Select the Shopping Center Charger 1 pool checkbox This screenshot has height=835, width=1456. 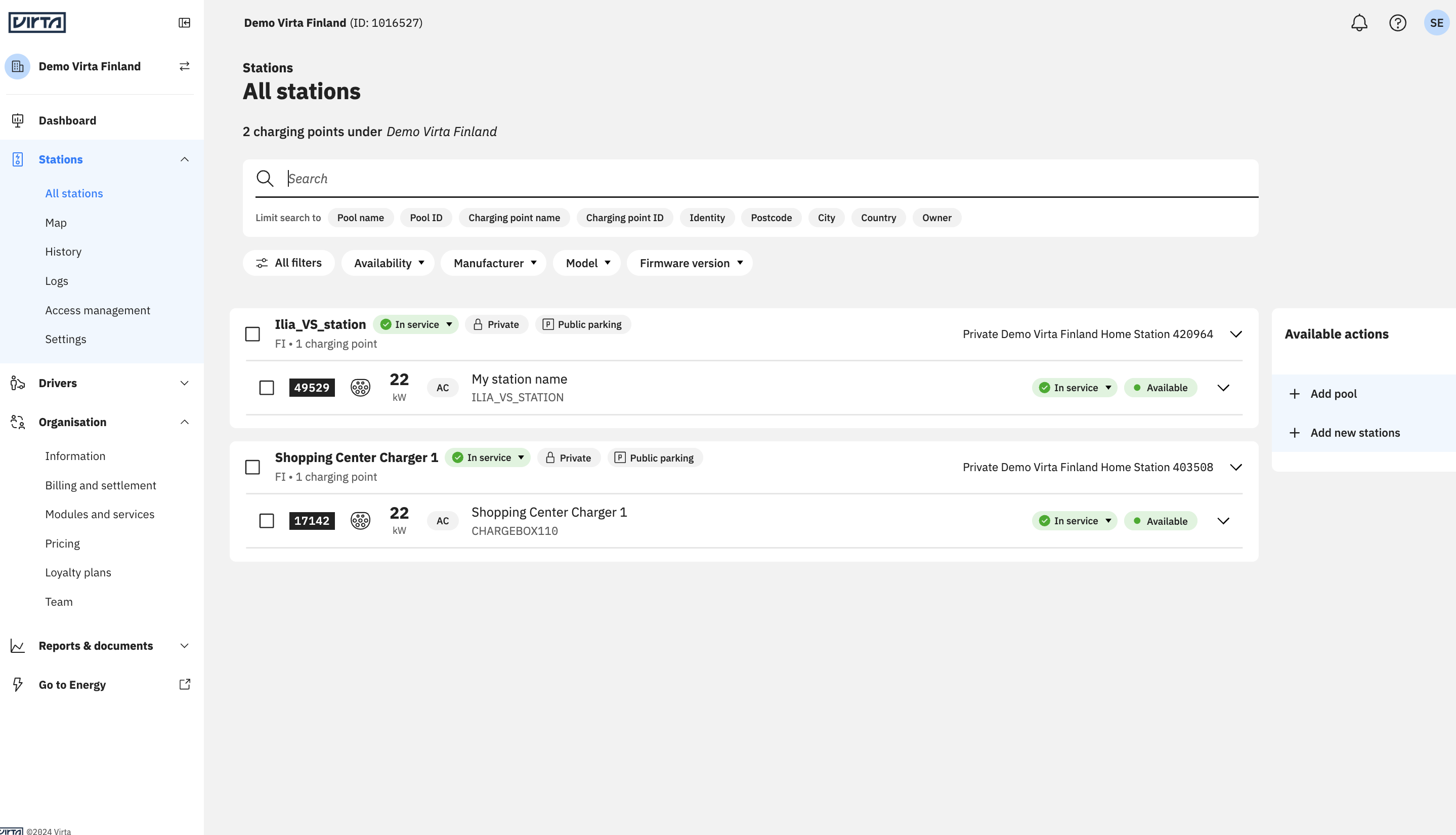click(x=253, y=468)
